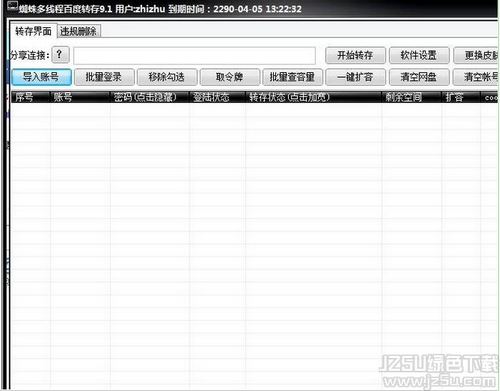Click the 剩余空间 column header
The image size is (500, 391).
pyautogui.click(x=411, y=97)
